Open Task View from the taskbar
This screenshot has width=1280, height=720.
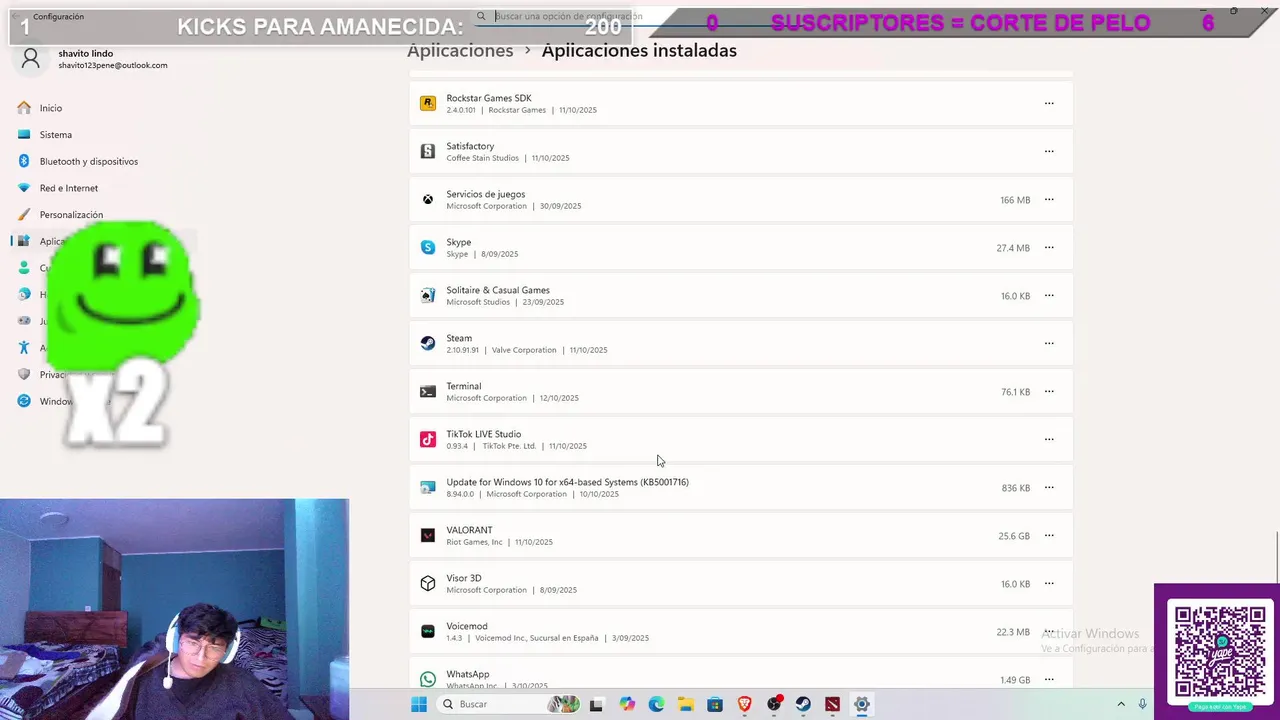(x=597, y=704)
